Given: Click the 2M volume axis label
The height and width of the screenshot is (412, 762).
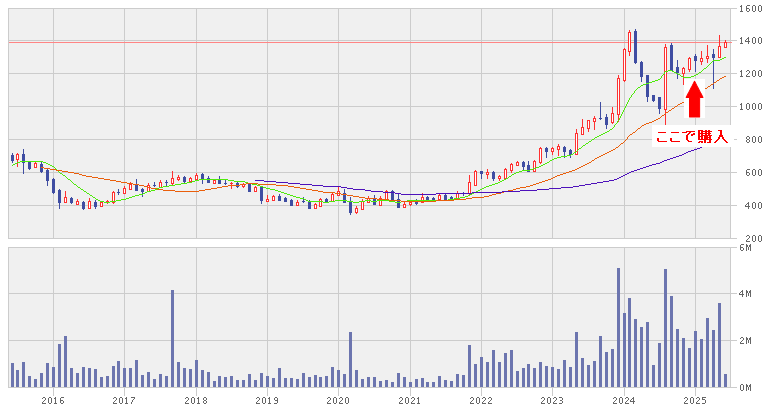Looking at the screenshot, I should point(745,341).
